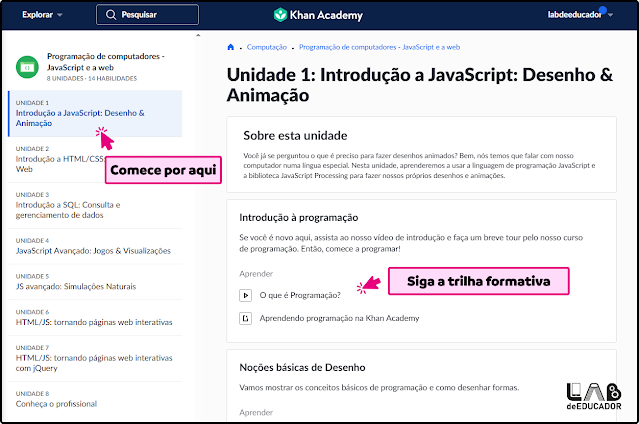This screenshot has height=424, width=639.
Task: Select Unidade 2 Introdução a HTML/CSS
Action: pos(95,159)
